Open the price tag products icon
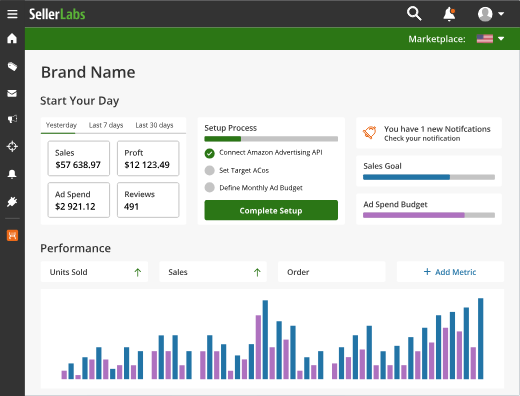Screen dimensions: 520x396 12,66
